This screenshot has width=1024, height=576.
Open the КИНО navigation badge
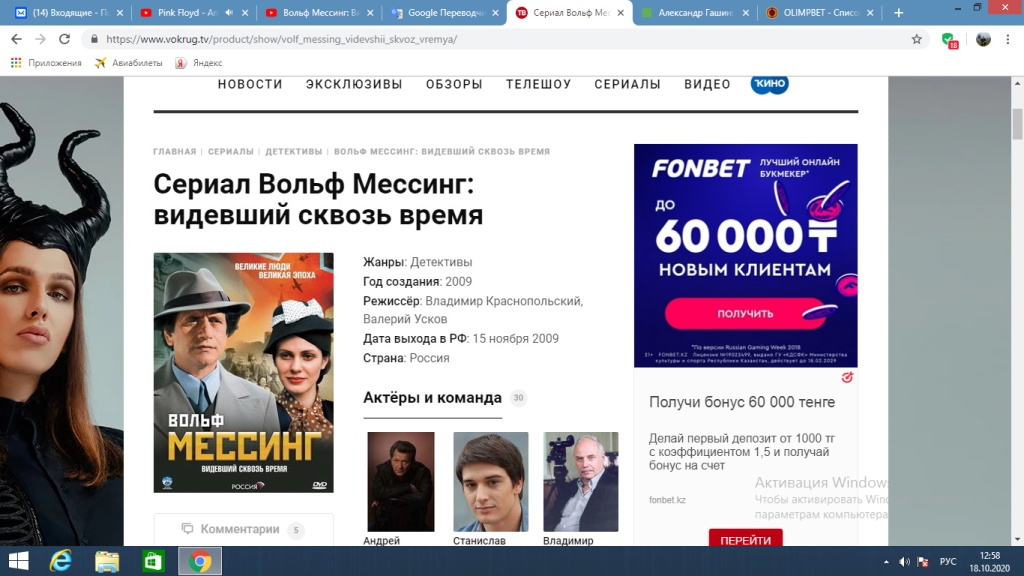pyautogui.click(x=769, y=84)
